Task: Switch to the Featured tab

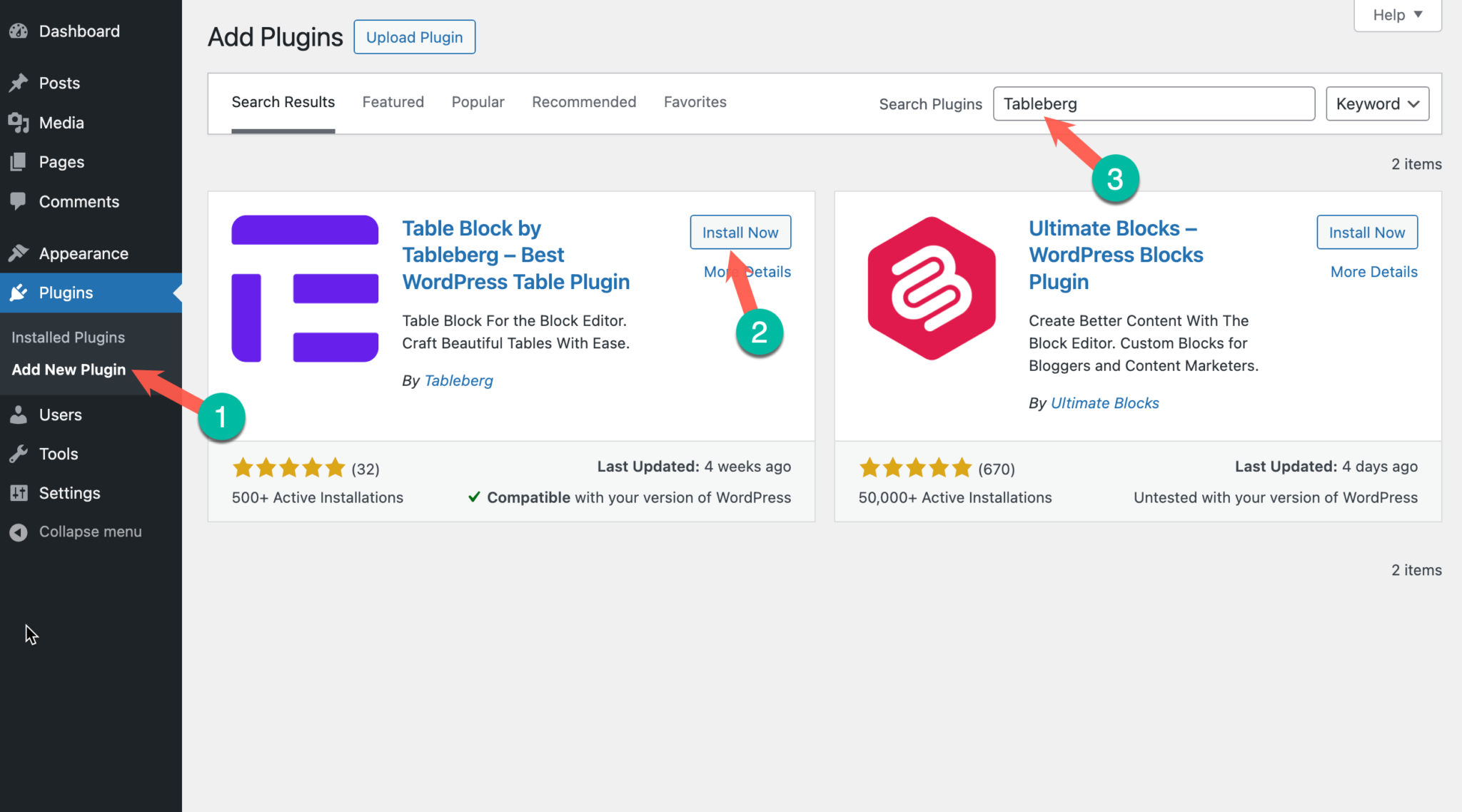Action: coord(393,102)
